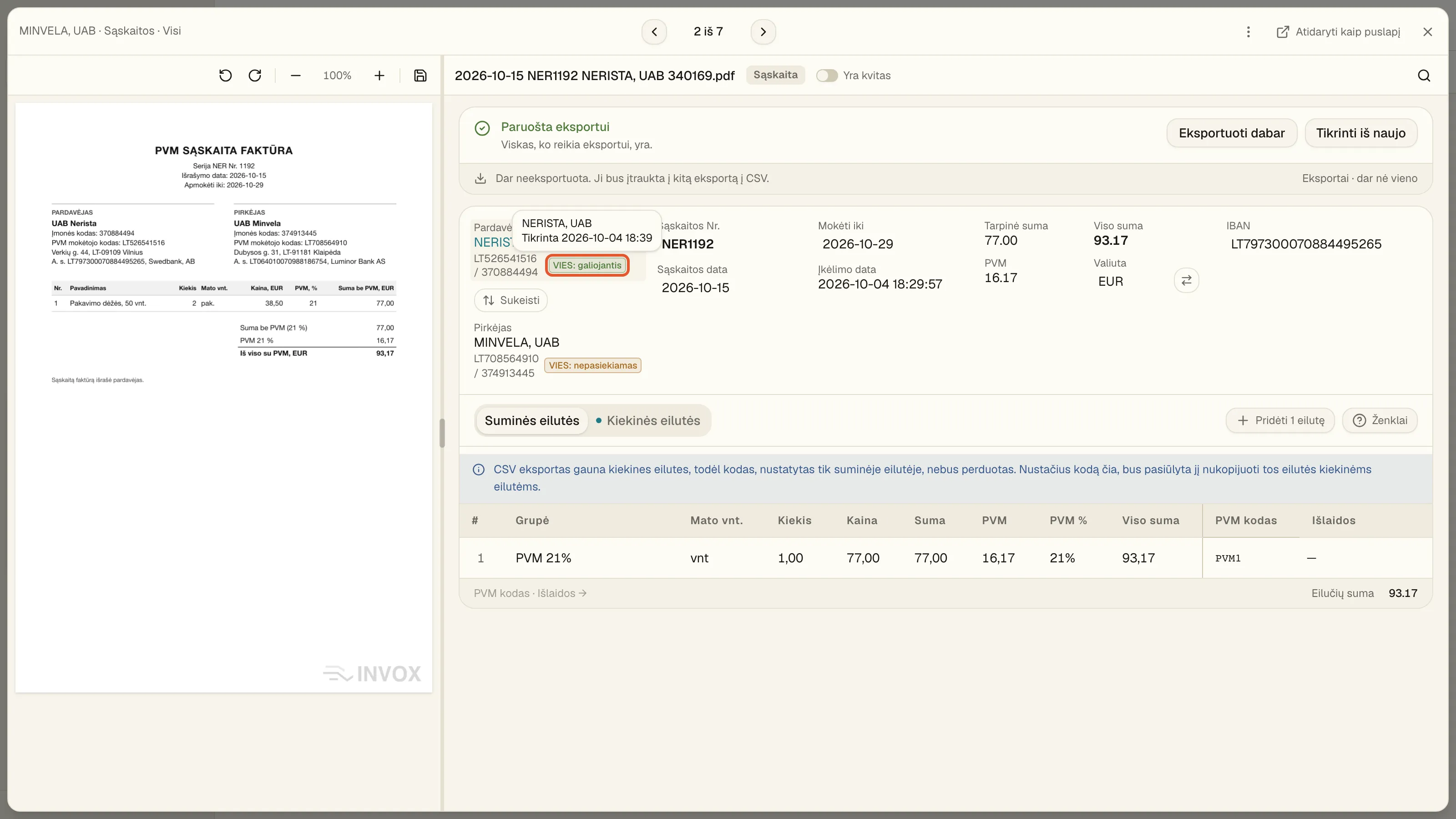Go to next invoice arrow
Viewport: 1456px width, 819px height.
point(763,32)
